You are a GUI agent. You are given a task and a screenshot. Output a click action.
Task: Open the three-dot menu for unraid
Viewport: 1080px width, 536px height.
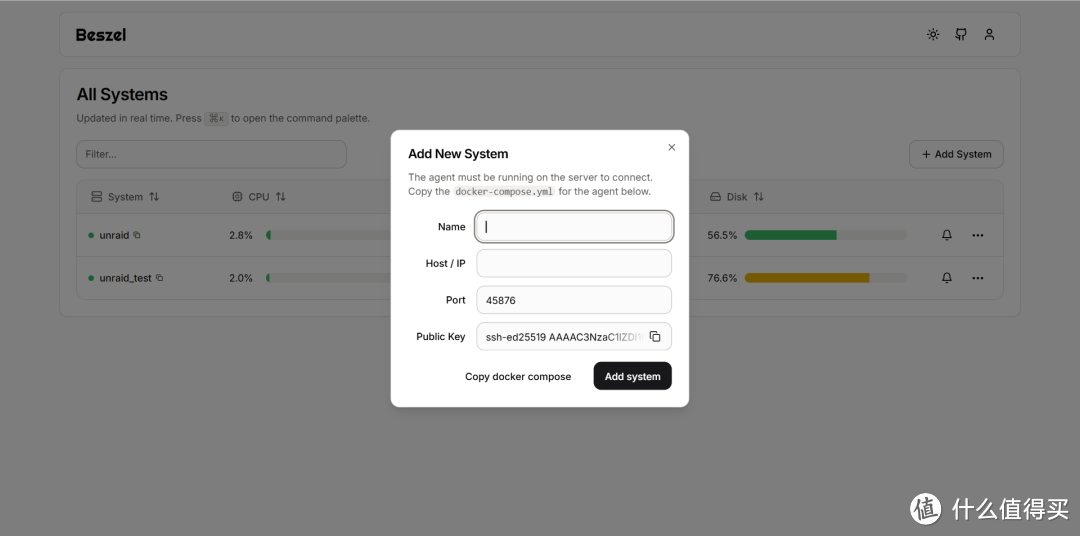tap(978, 236)
